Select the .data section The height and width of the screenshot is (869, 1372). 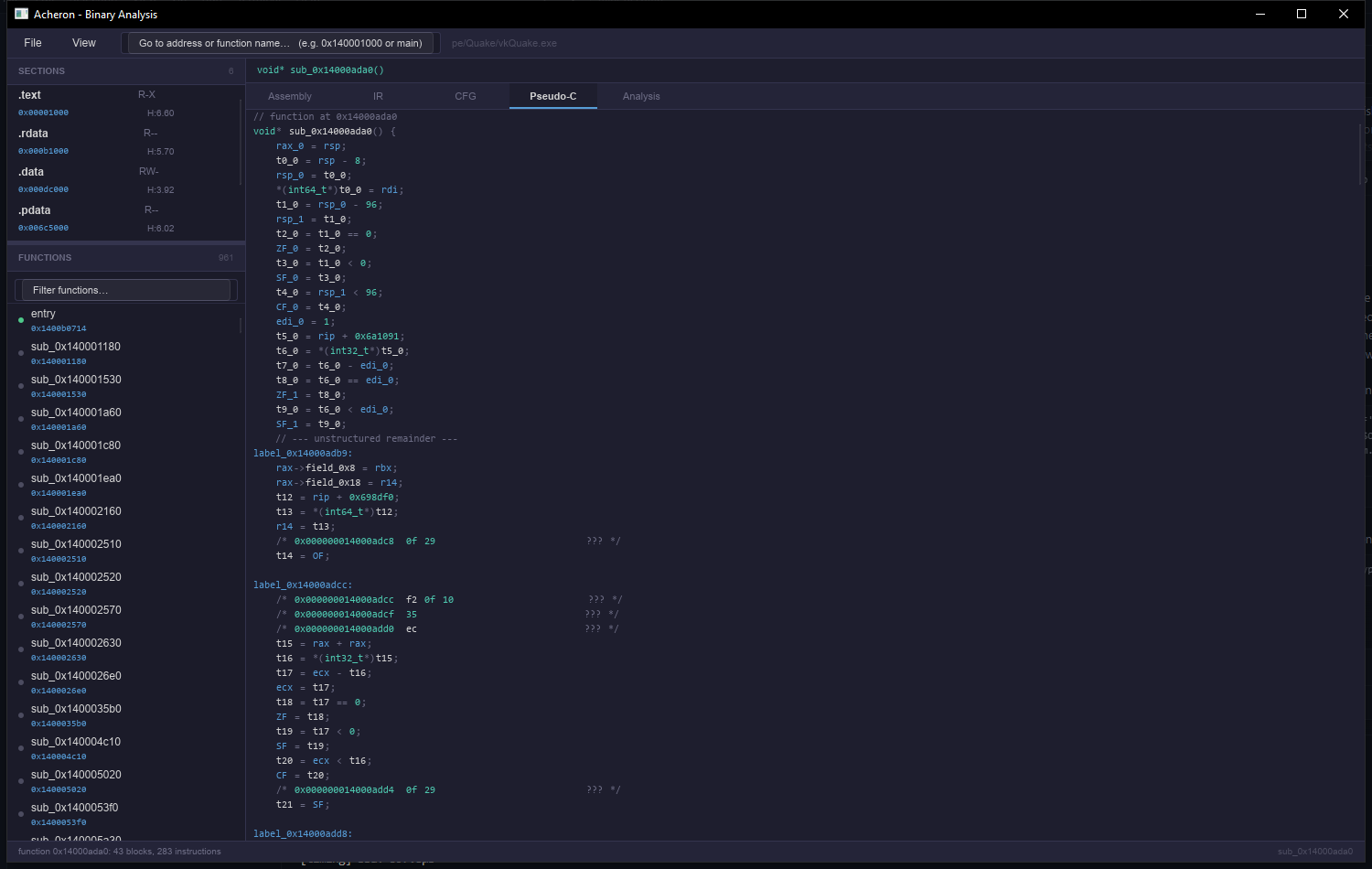point(124,180)
